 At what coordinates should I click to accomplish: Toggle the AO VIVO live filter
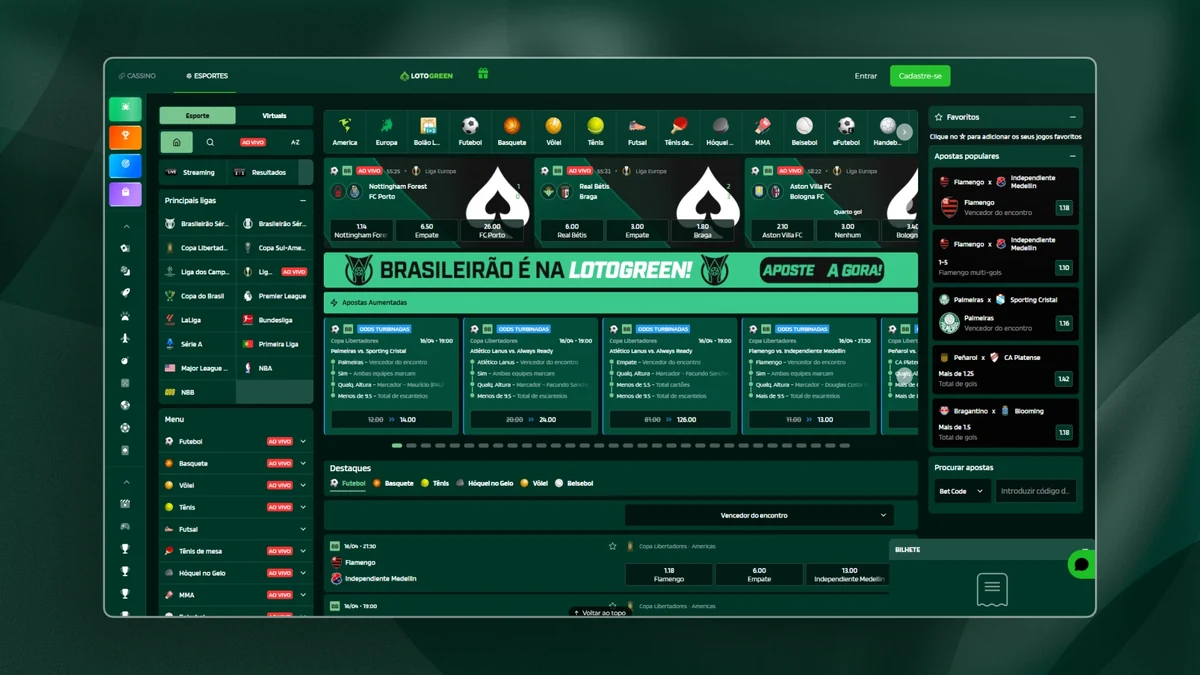[253, 142]
